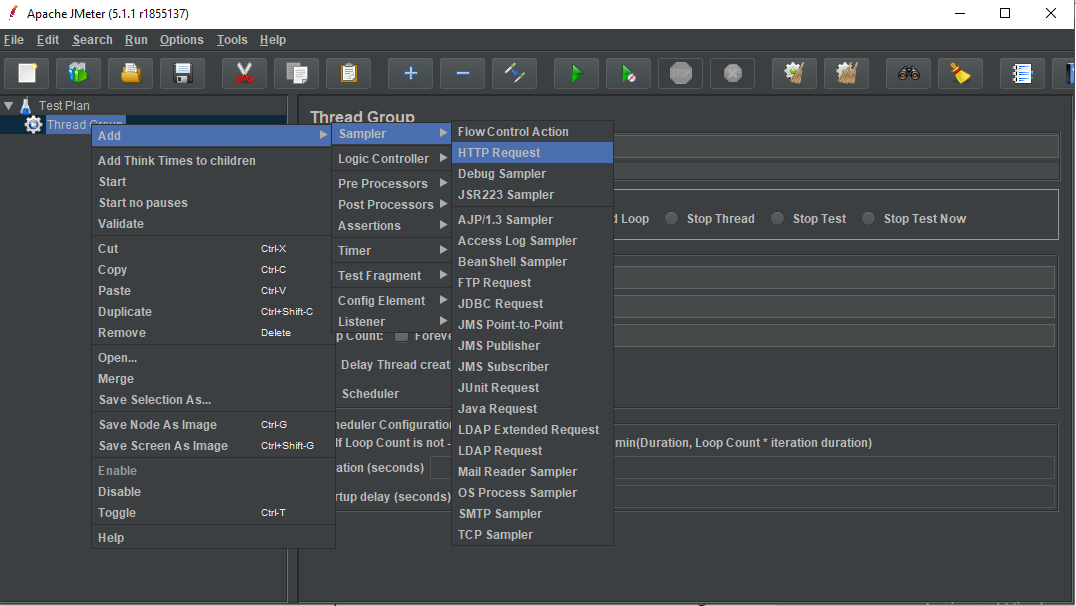
Task: Click the New test plan toolbar icon
Action: point(27,73)
